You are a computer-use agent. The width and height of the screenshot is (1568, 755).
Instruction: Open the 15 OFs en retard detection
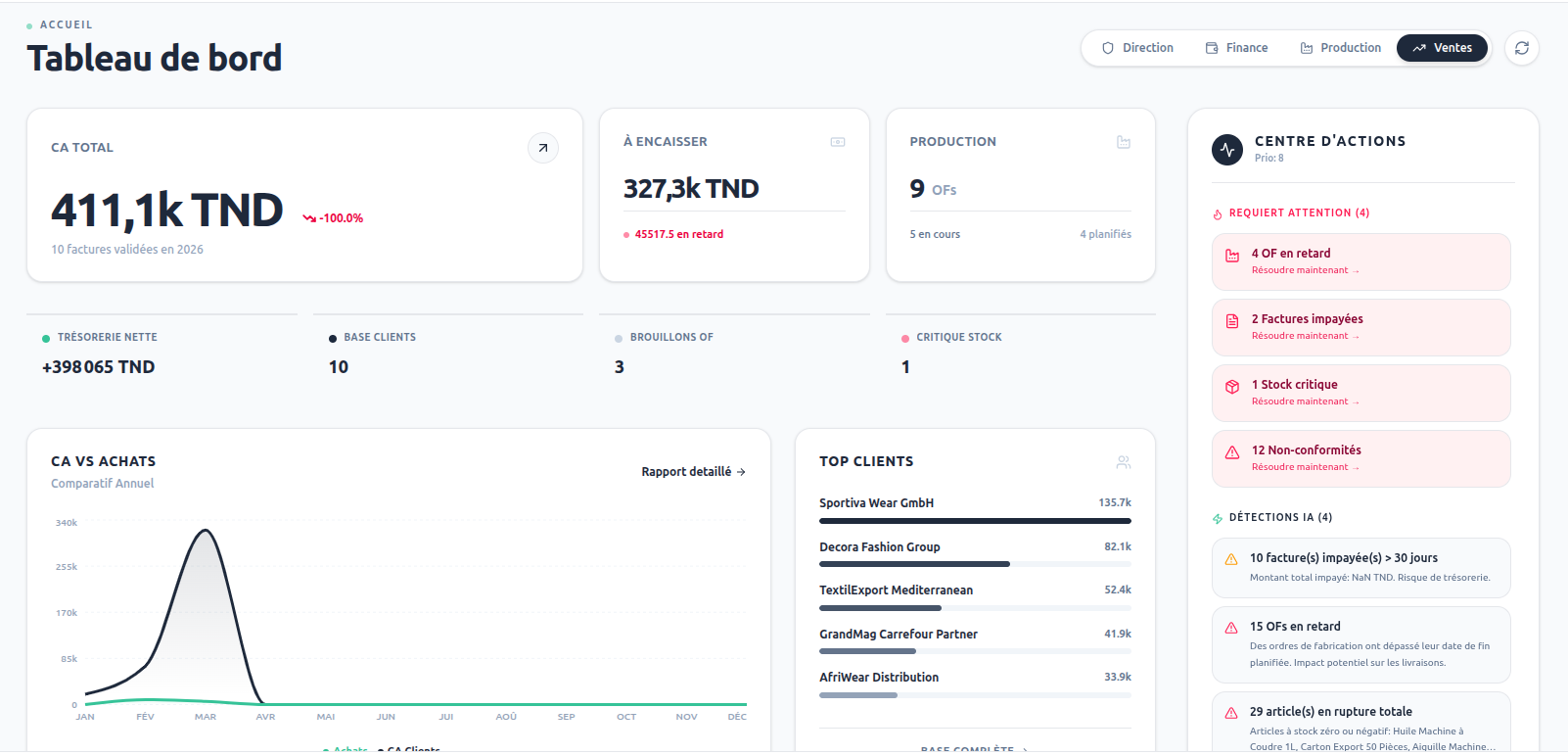(1360, 643)
